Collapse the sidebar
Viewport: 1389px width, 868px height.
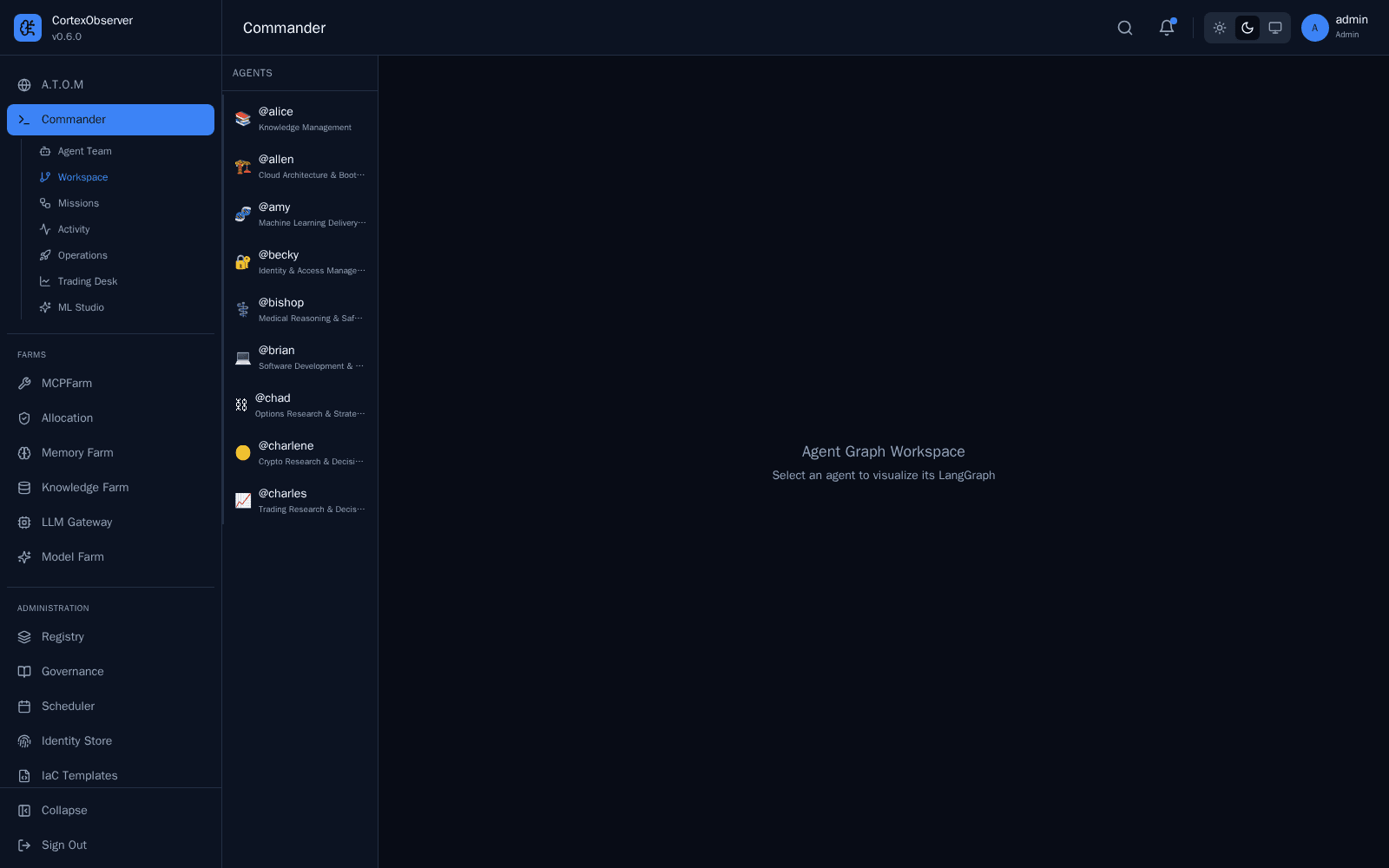[110, 811]
